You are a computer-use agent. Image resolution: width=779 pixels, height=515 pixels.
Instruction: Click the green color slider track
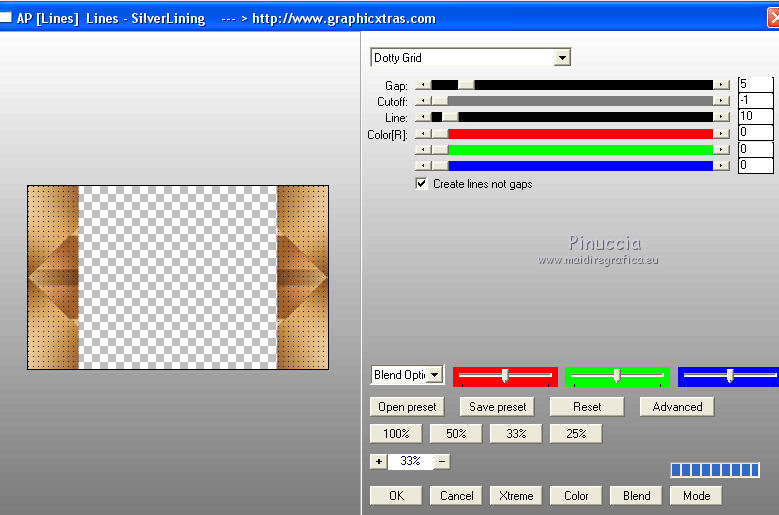pyautogui.click(x=572, y=149)
